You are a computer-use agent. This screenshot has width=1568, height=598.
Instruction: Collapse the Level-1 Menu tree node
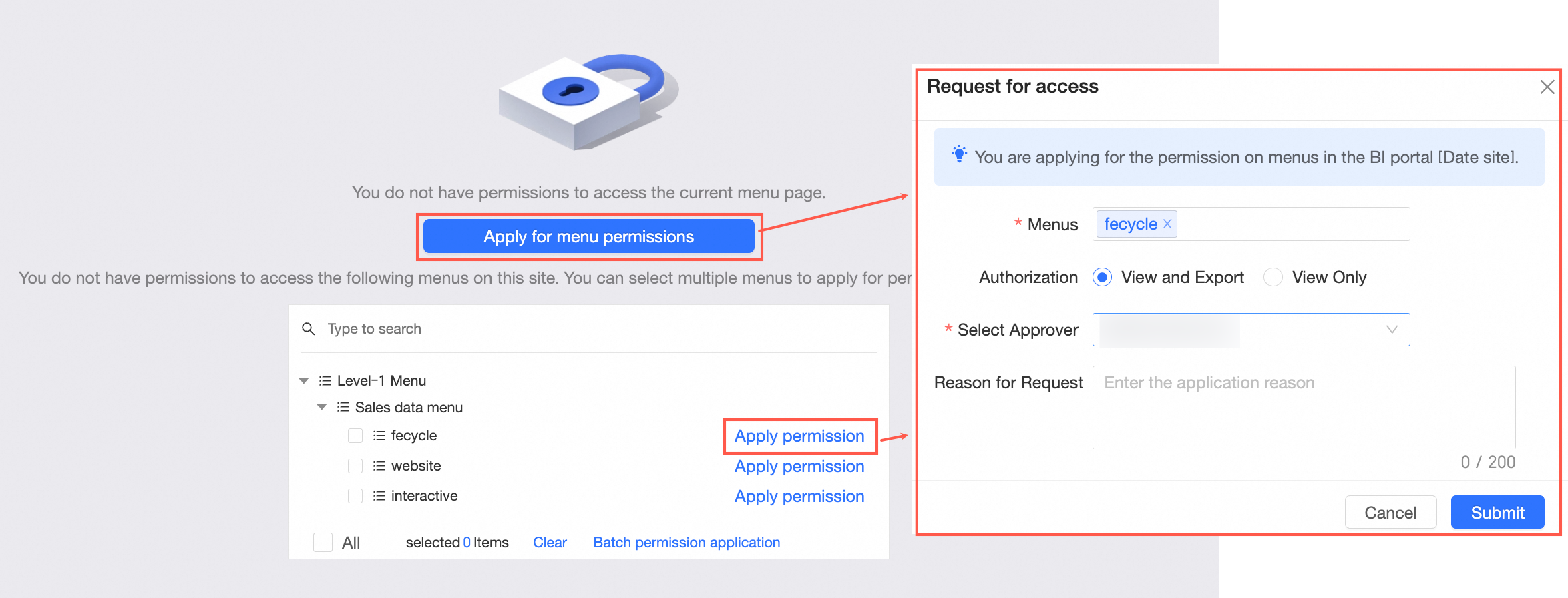click(304, 381)
